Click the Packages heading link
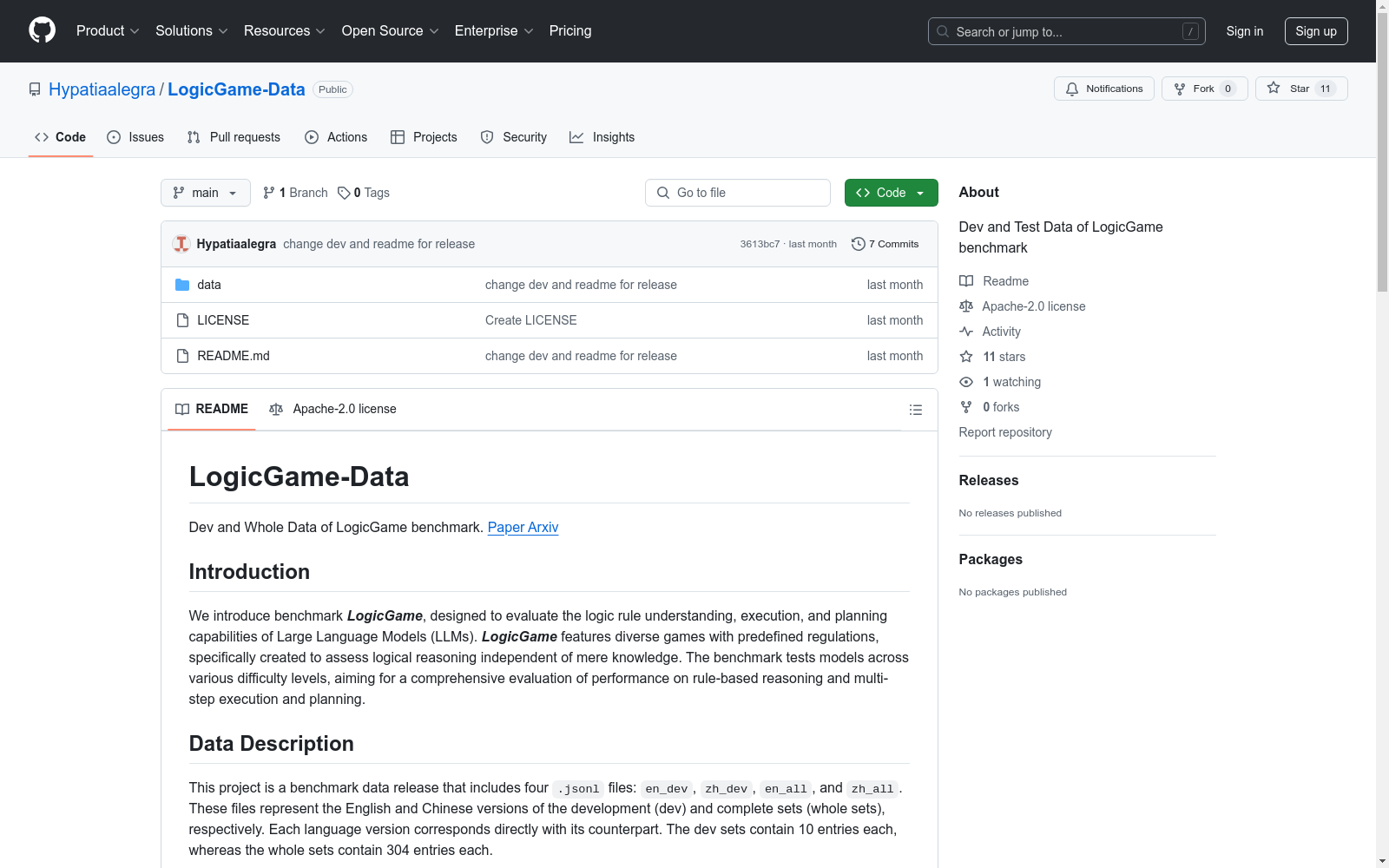The width and height of the screenshot is (1389, 868). 991,559
